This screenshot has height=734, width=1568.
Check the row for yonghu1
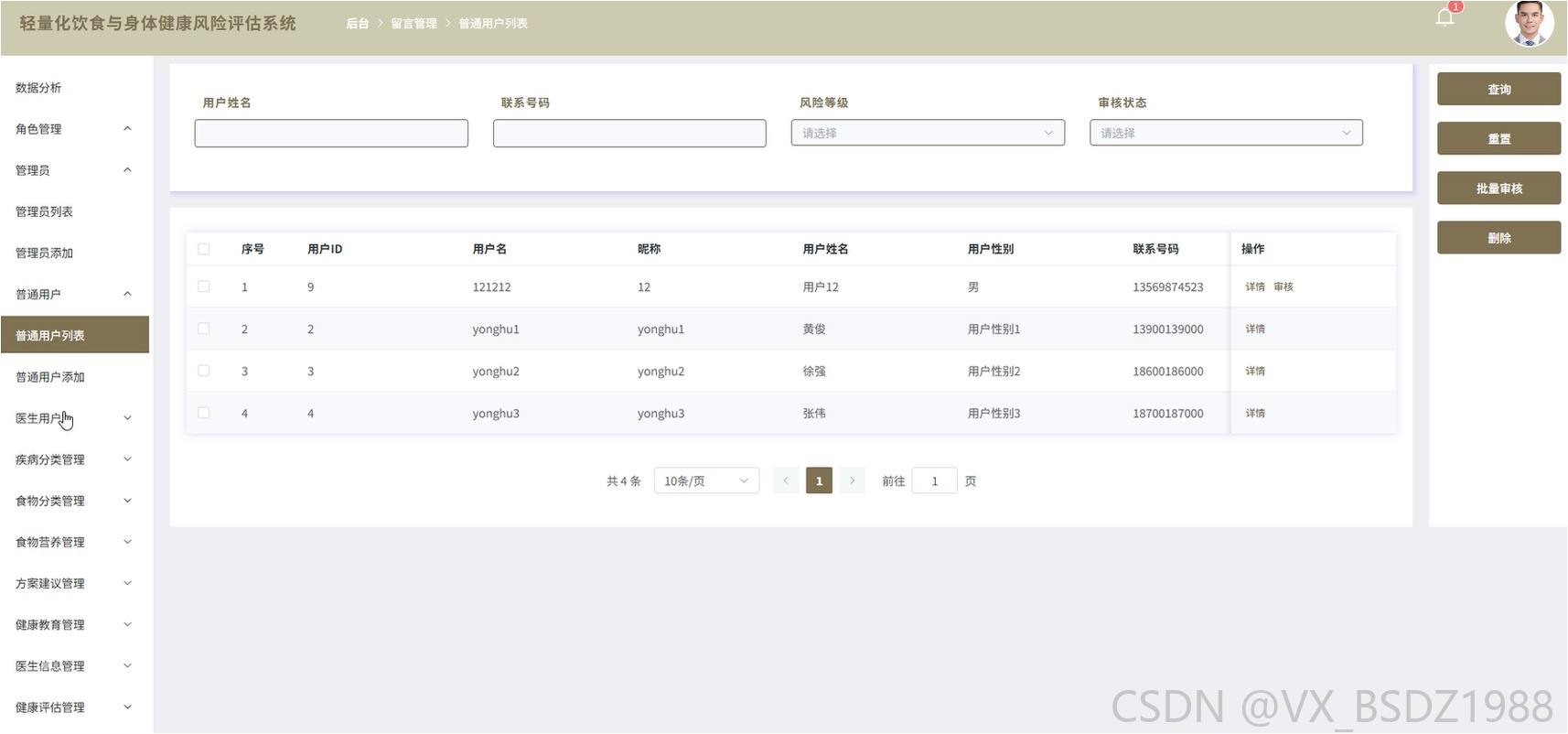coord(204,329)
